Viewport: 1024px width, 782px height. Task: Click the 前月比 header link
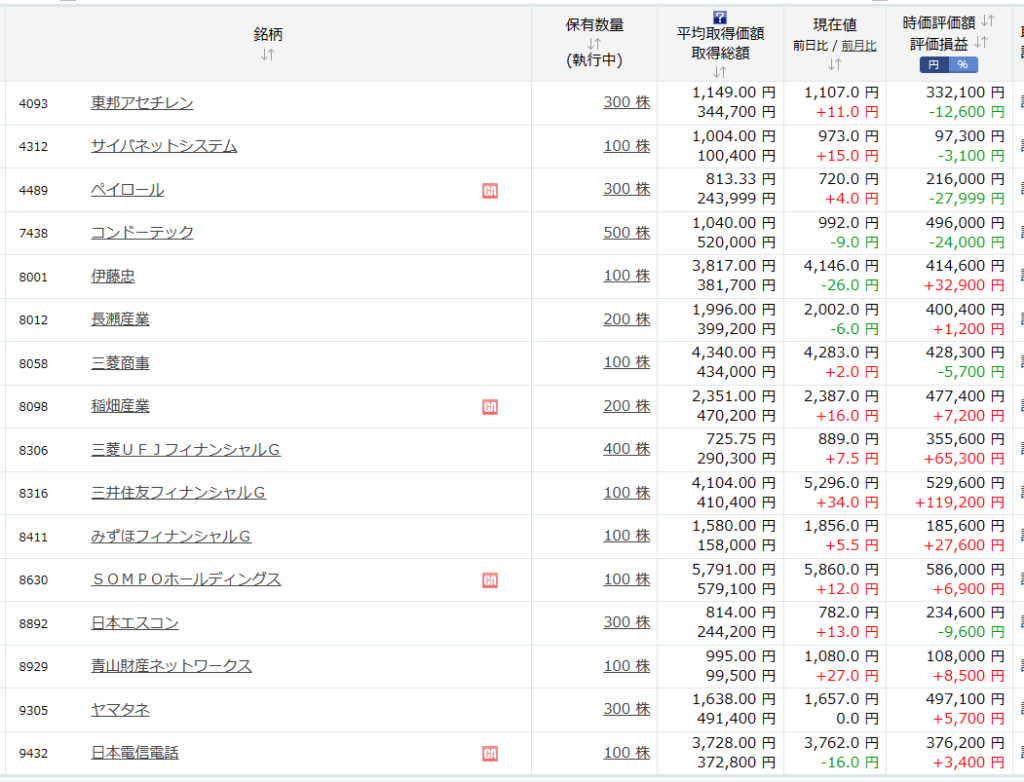coord(859,46)
